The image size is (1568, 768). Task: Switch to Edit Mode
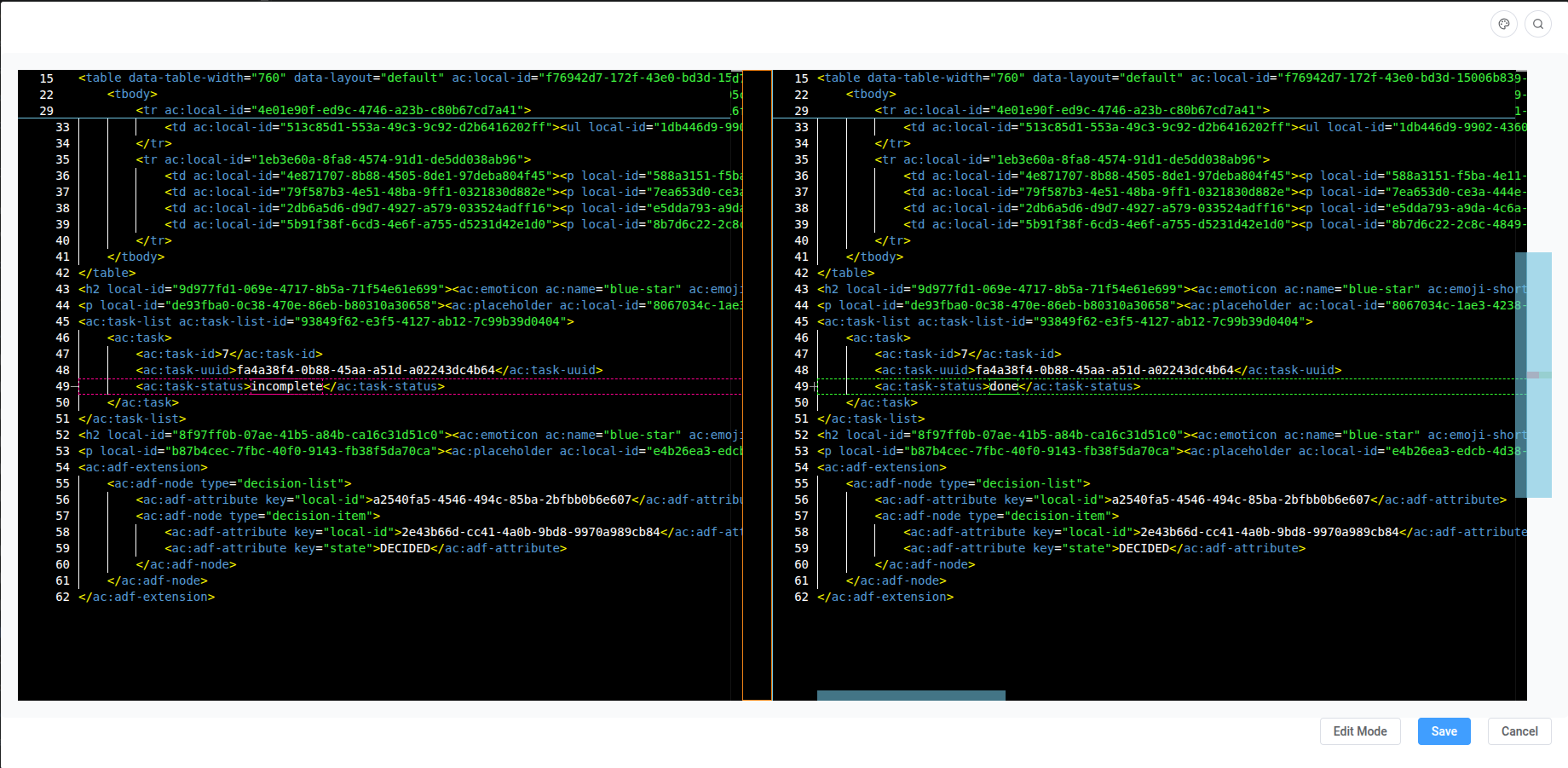[1359, 731]
